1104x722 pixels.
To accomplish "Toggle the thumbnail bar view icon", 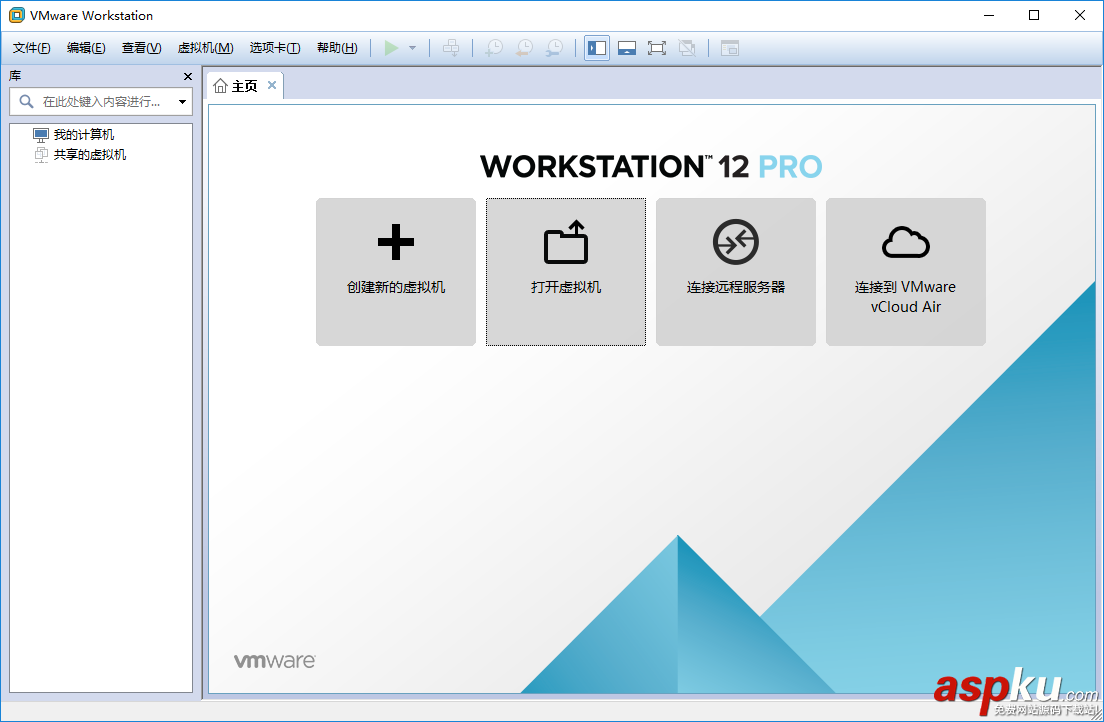I will [627, 48].
